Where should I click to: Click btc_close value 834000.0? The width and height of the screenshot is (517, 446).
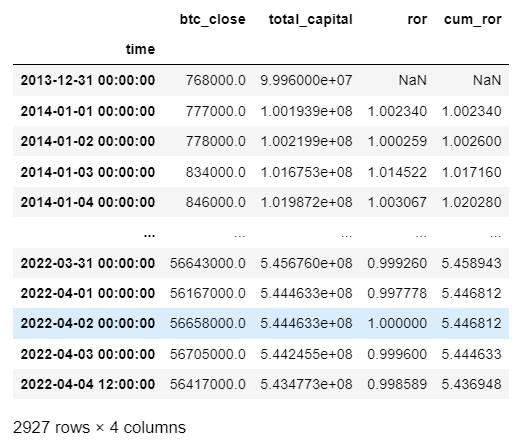click(216, 172)
